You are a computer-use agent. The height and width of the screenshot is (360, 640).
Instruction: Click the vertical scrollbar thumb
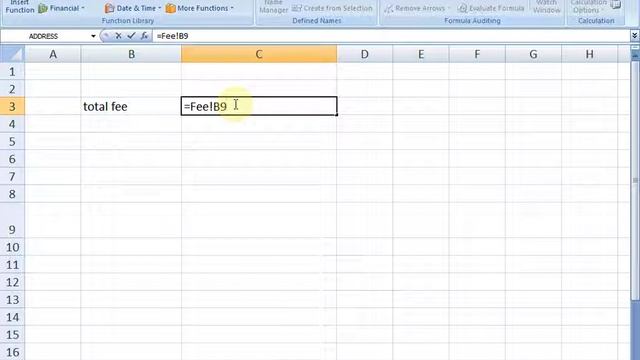click(x=635, y=180)
